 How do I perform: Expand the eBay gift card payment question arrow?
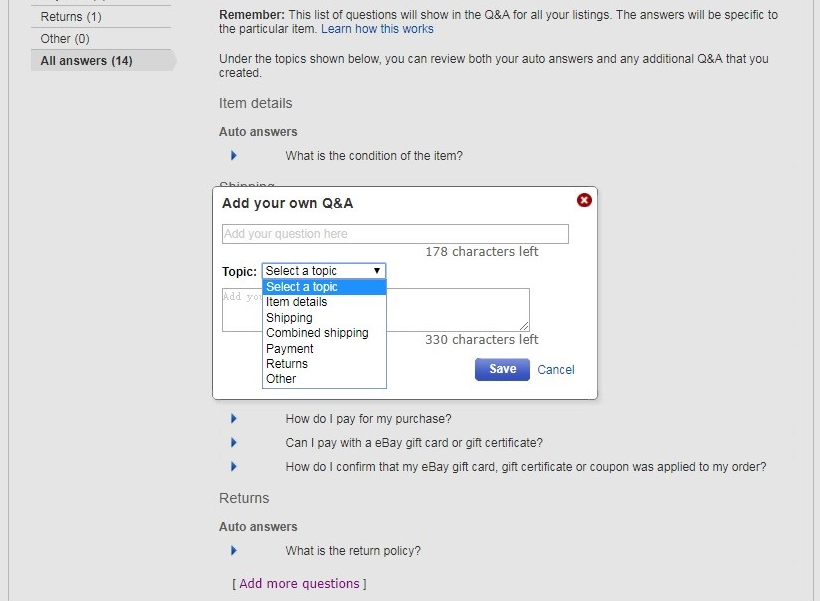click(x=234, y=443)
